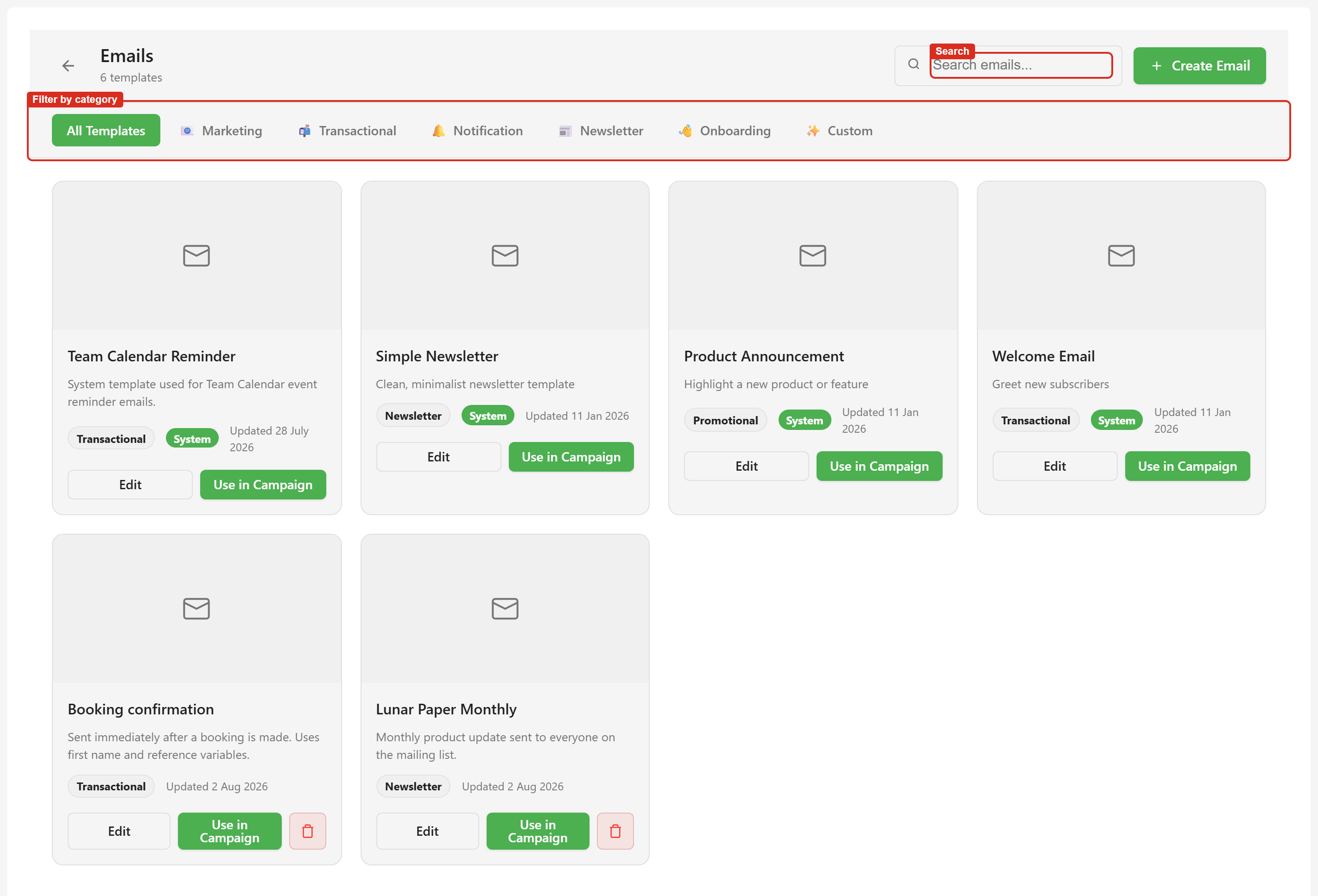Click the Transactional tag on Welcome Email
Viewport: 1318px width, 896px height.
[1036, 420]
